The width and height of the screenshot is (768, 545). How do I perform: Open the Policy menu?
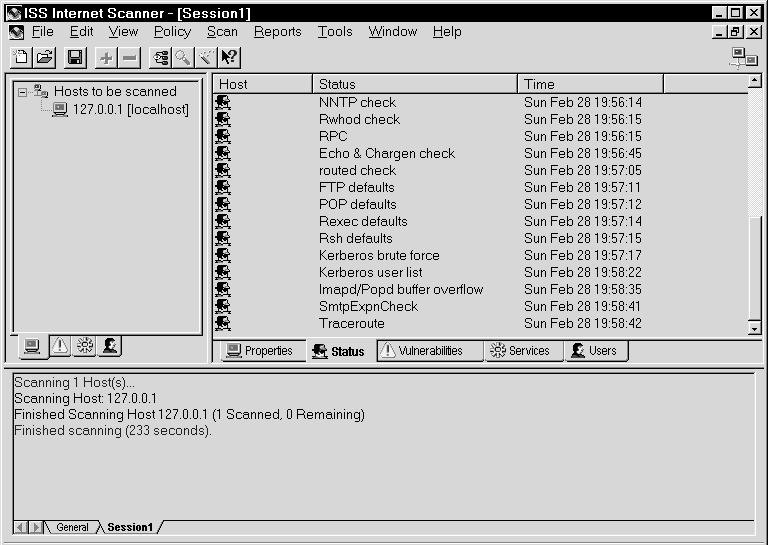coord(172,31)
